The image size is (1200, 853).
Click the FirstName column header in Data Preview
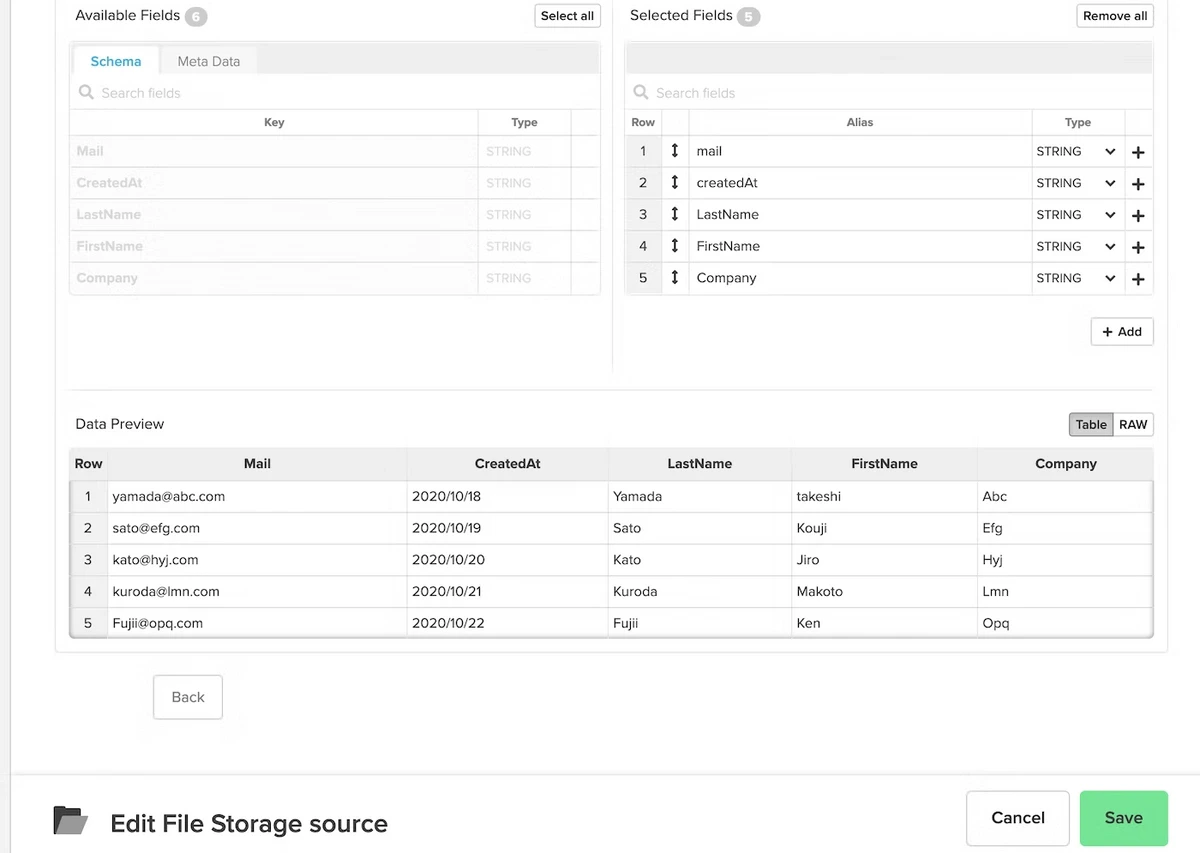tap(884, 464)
